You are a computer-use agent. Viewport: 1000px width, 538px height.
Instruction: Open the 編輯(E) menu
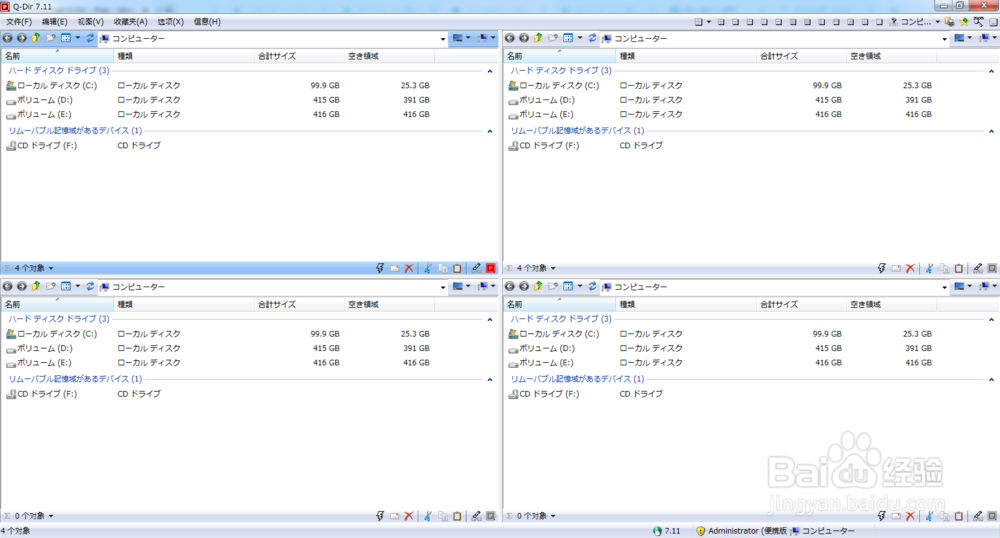(55, 22)
